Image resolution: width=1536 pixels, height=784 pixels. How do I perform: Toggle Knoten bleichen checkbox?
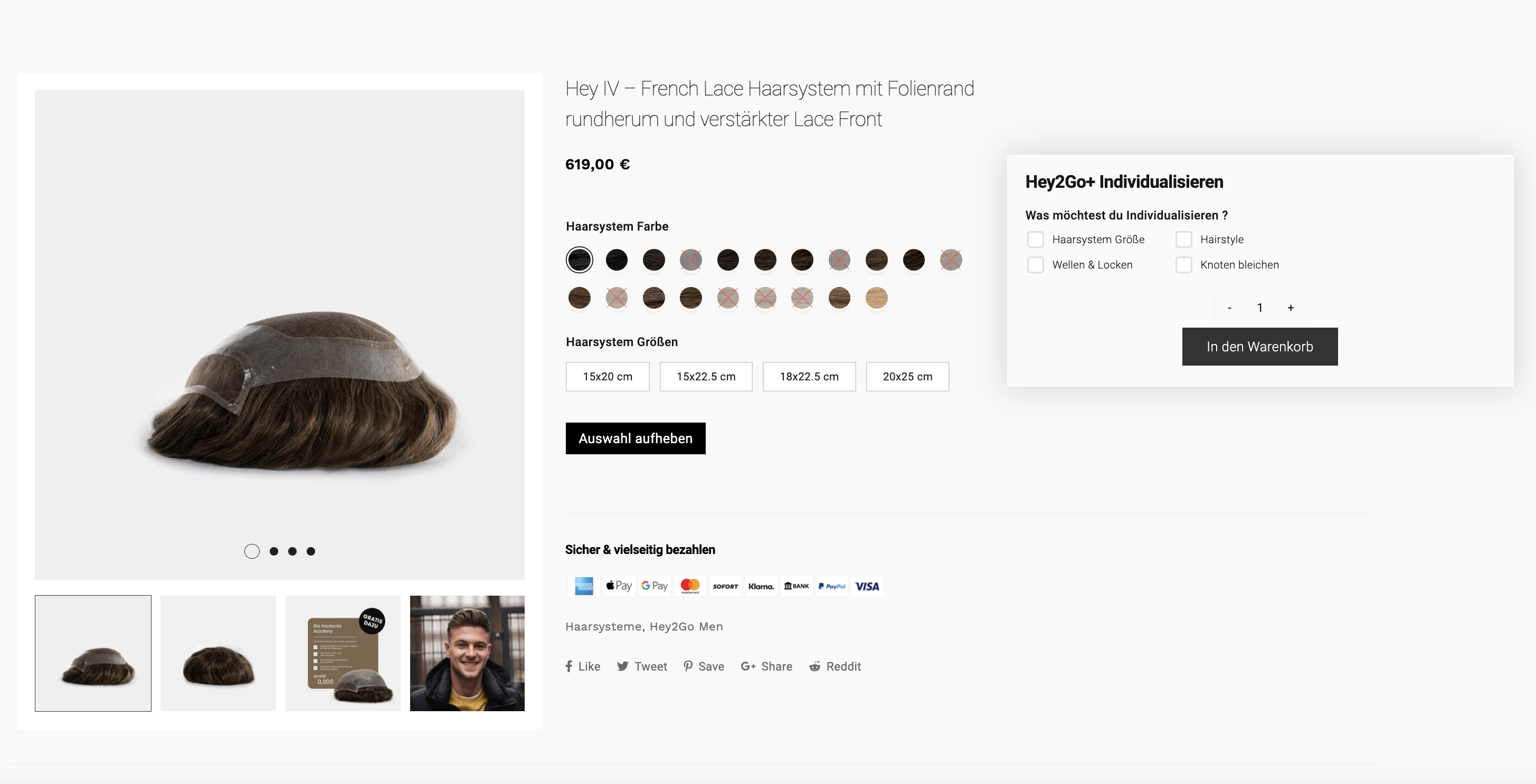(x=1183, y=265)
